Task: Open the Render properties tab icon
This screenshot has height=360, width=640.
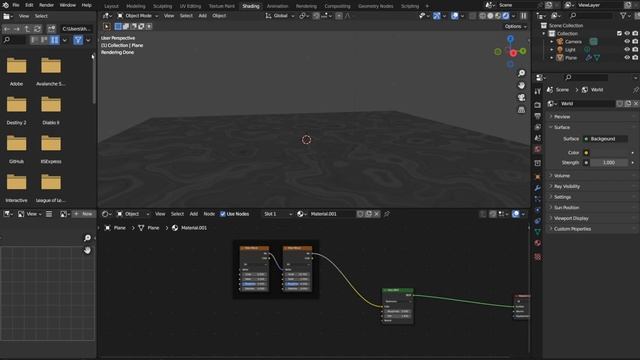Action: tap(538, 105)
